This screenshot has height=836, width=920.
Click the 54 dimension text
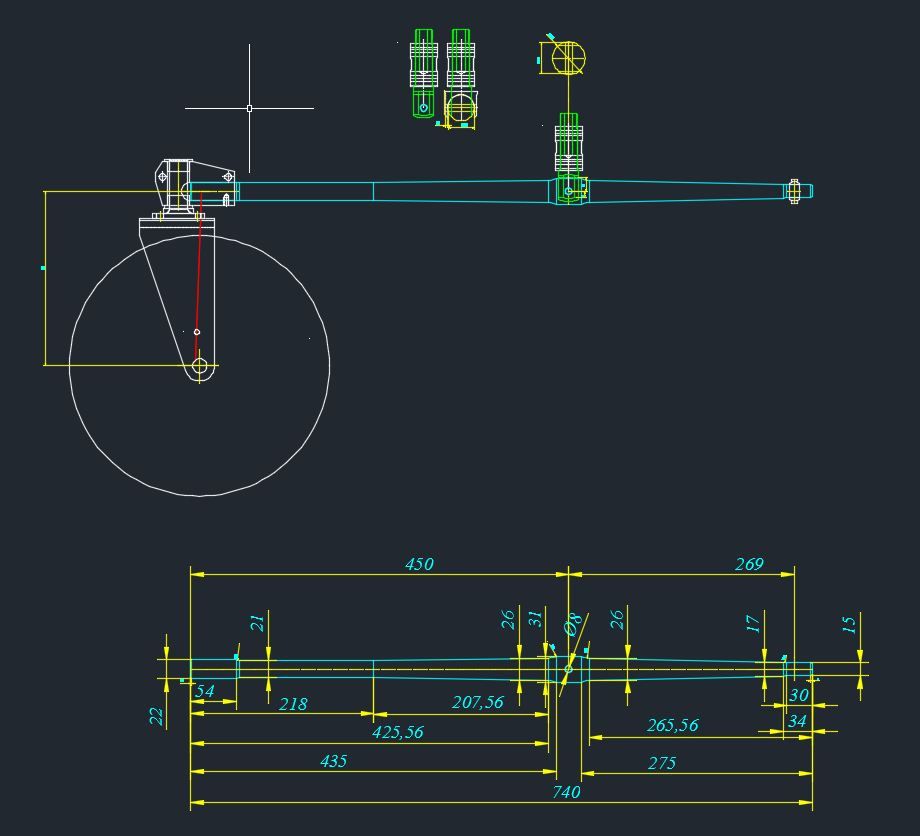(205, 691)
